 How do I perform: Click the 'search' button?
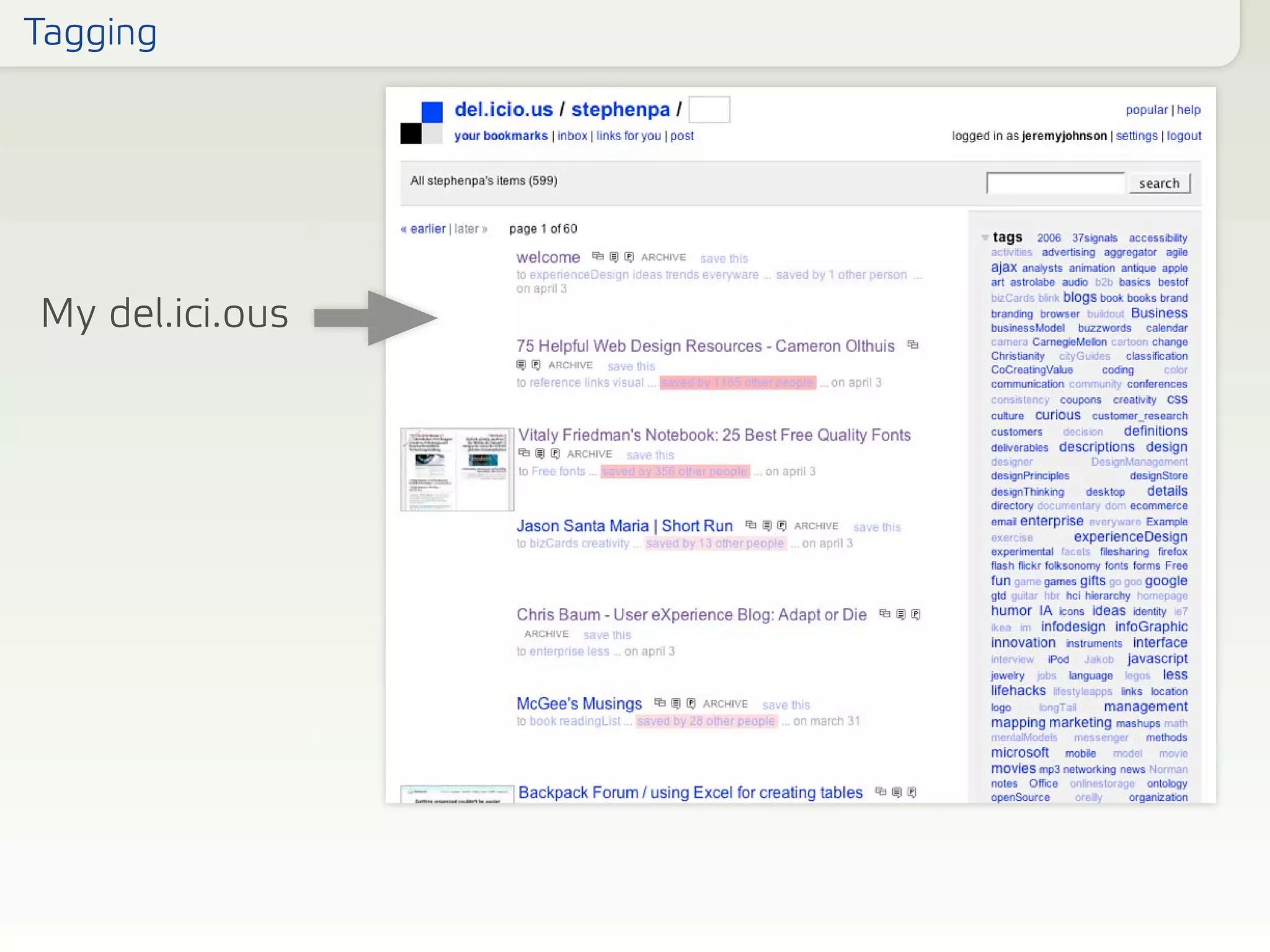[1160, 183]
